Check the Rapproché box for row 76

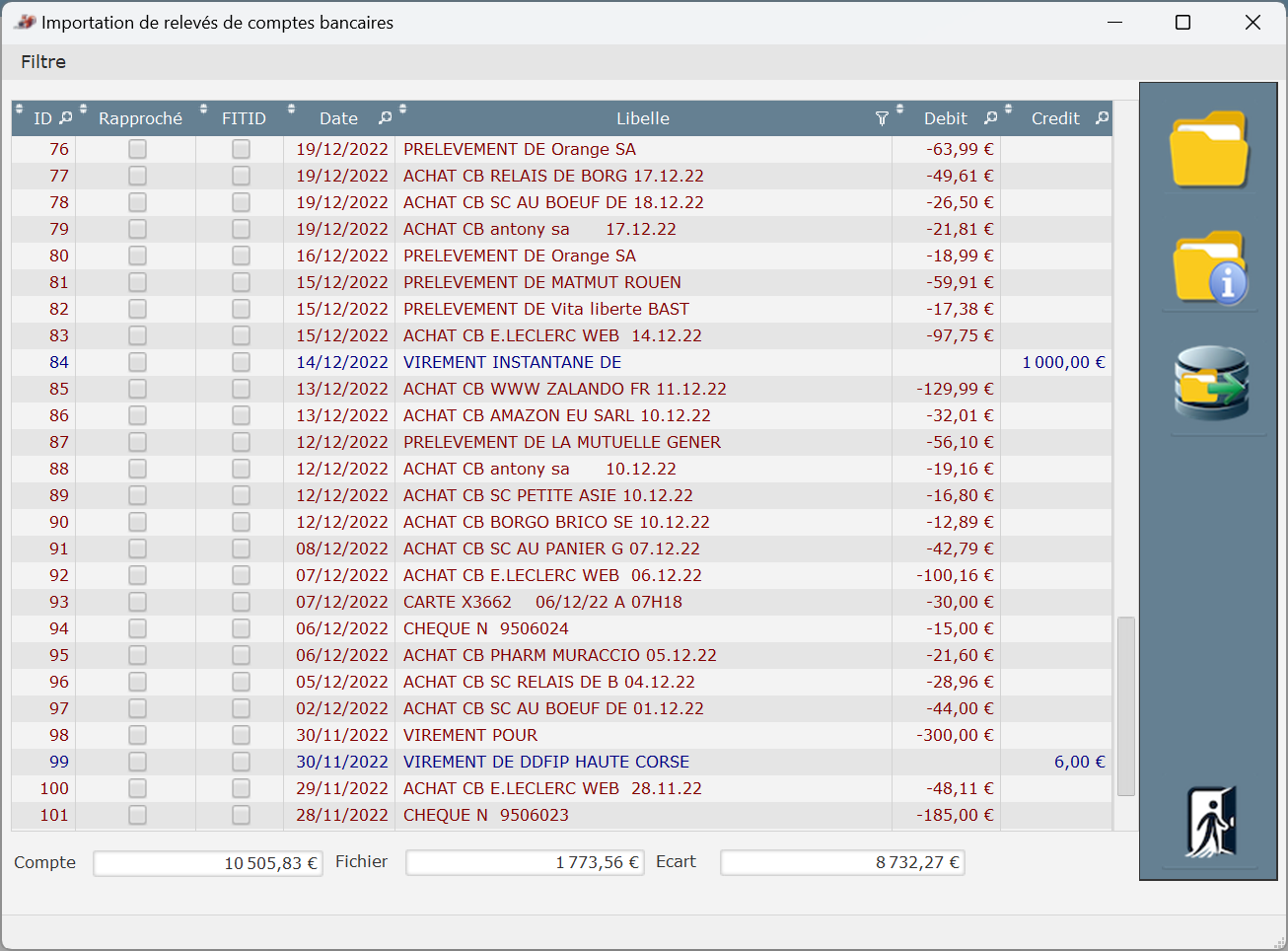click(137, 149)
